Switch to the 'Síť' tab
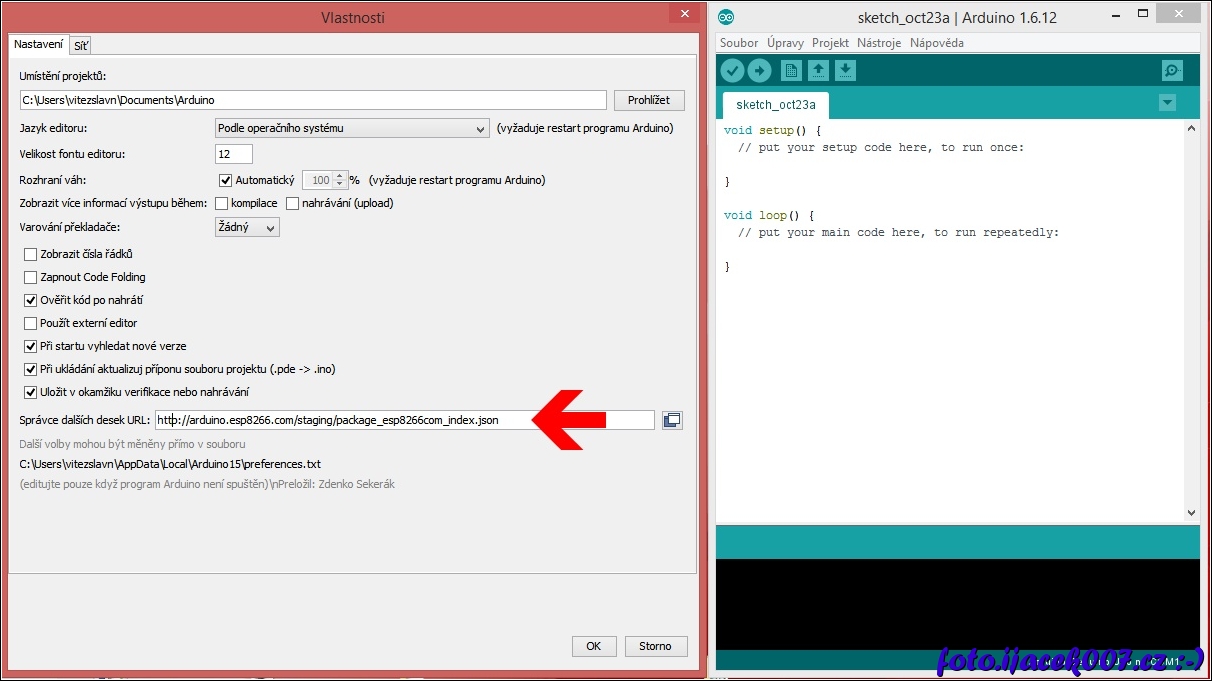Image resolution: width=1212 pixels, height=681 pixels. [80, 45]
